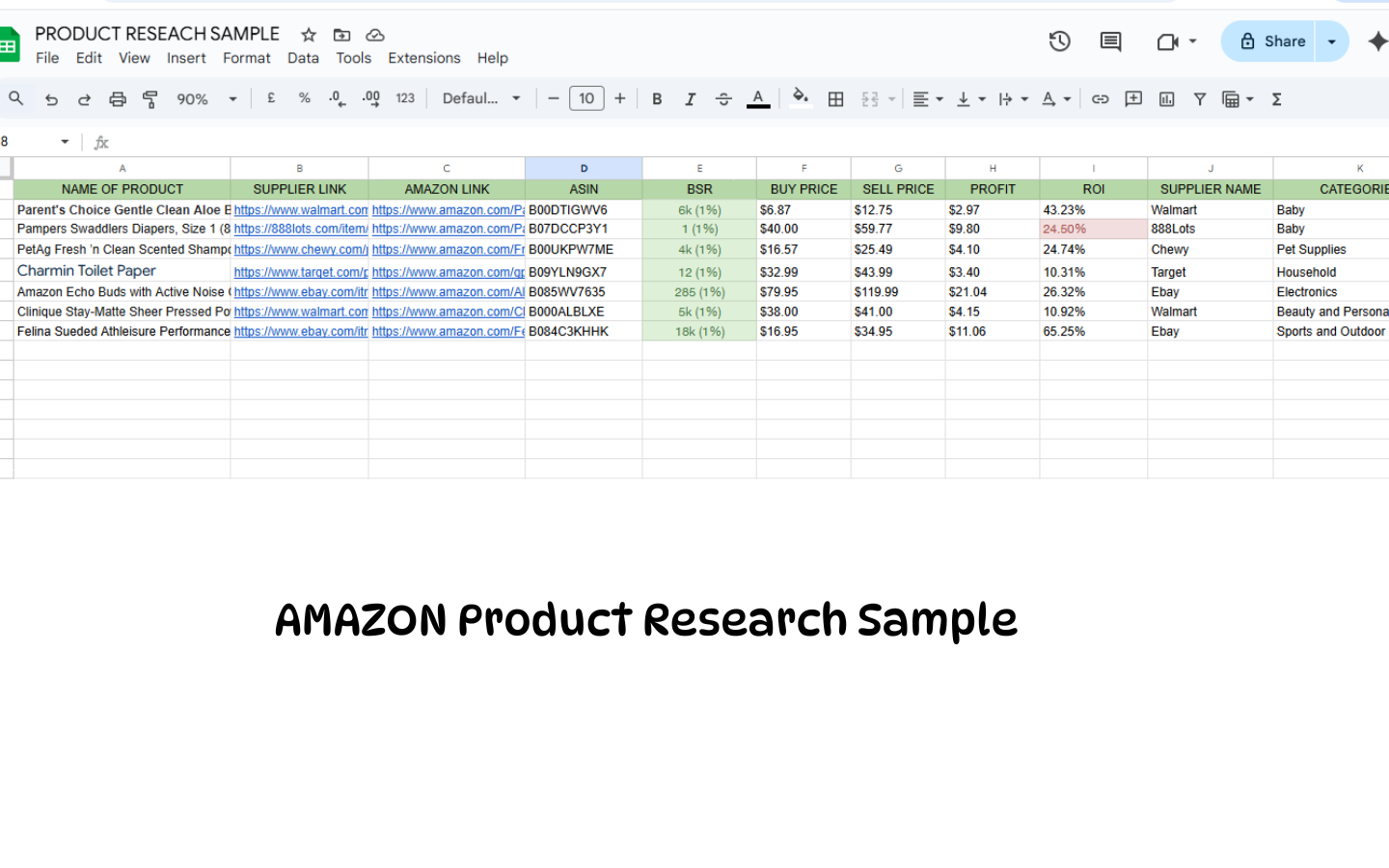
Task: Click the Insert link icon
Action: pos(1101,99)
